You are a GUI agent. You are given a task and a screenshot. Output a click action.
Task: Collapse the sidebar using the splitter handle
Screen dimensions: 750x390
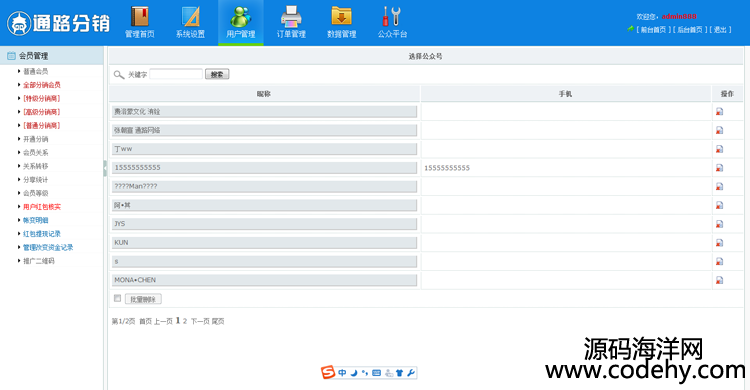click(x=105, y=168)
